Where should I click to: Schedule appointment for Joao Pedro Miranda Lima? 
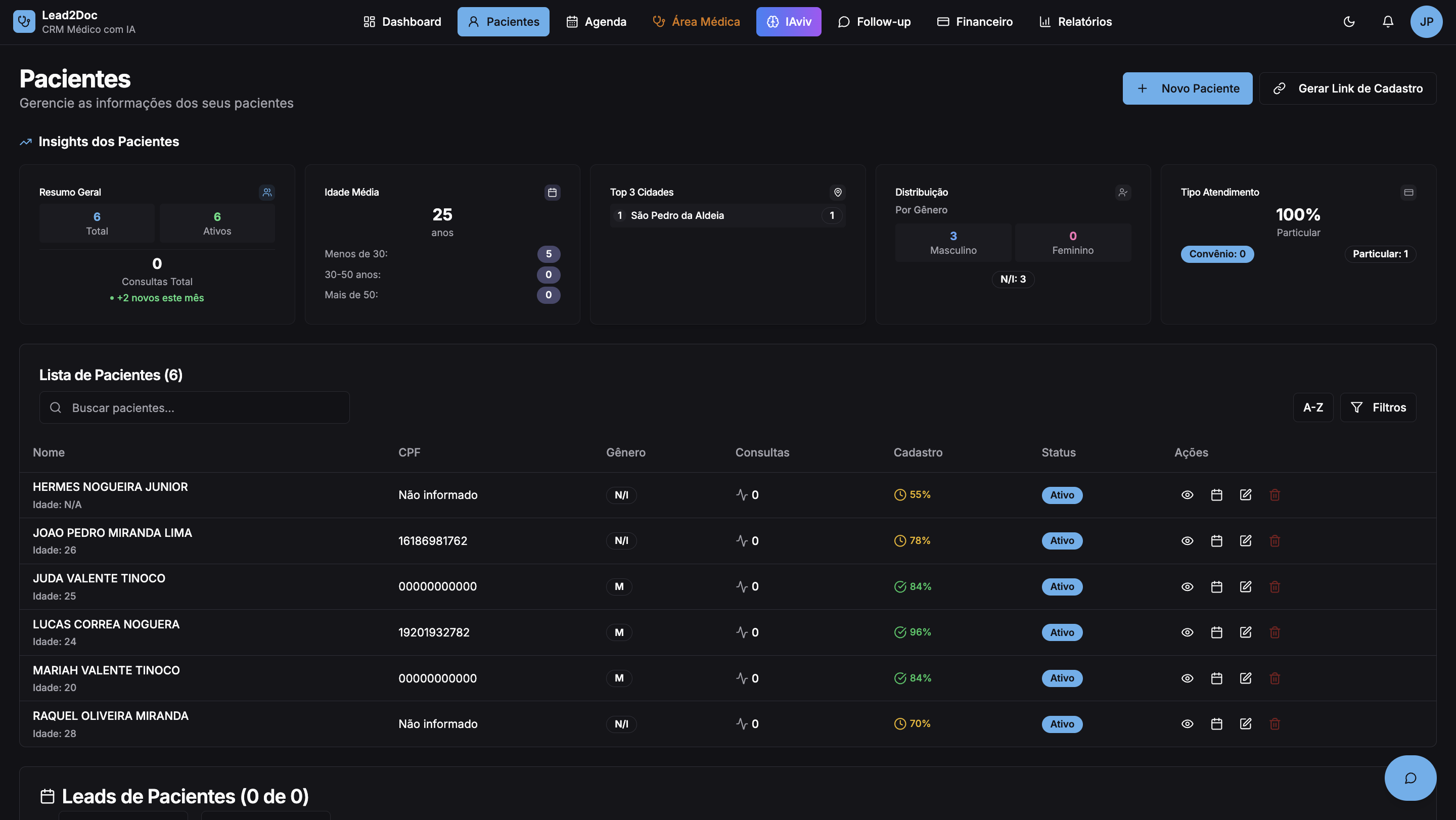click(1216, 541)
